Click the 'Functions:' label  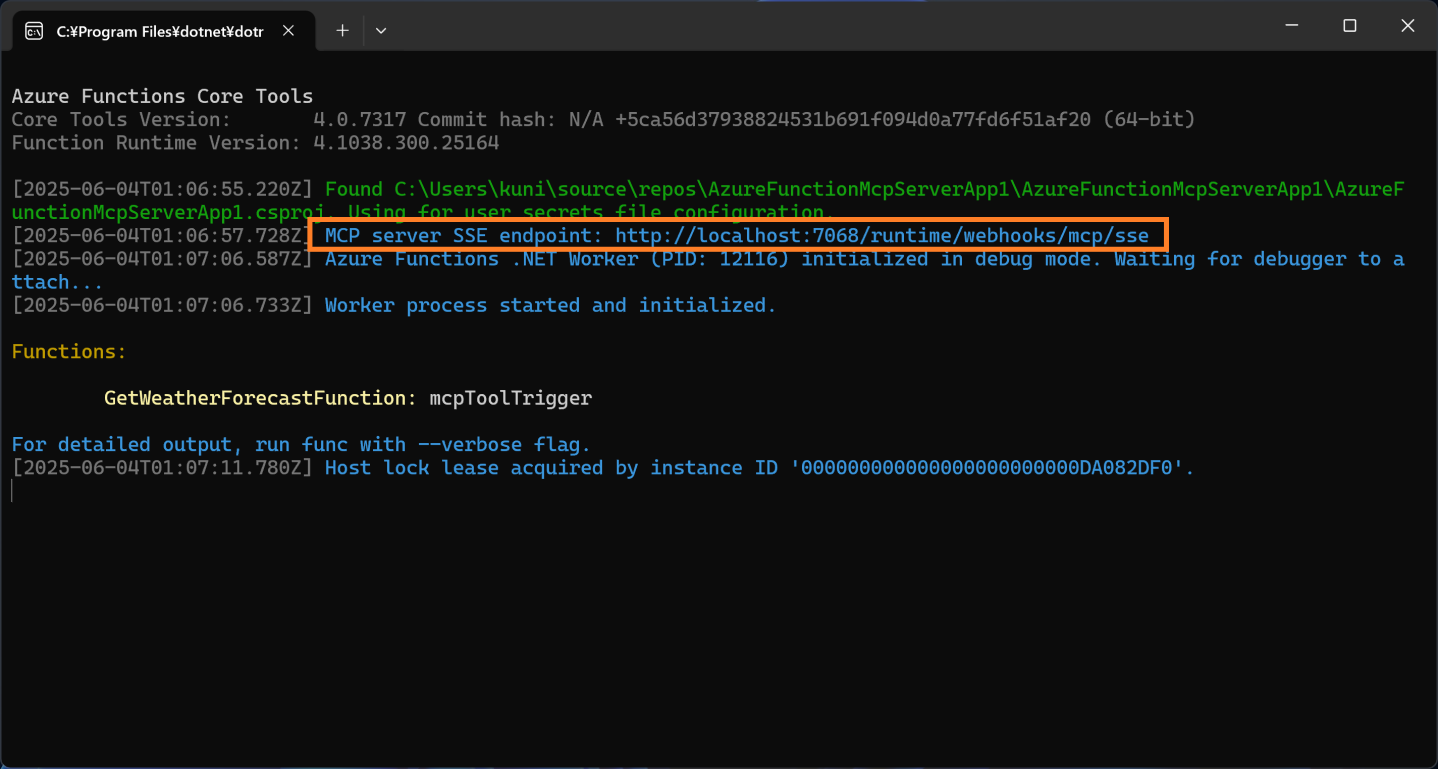[x=69, y=352]
